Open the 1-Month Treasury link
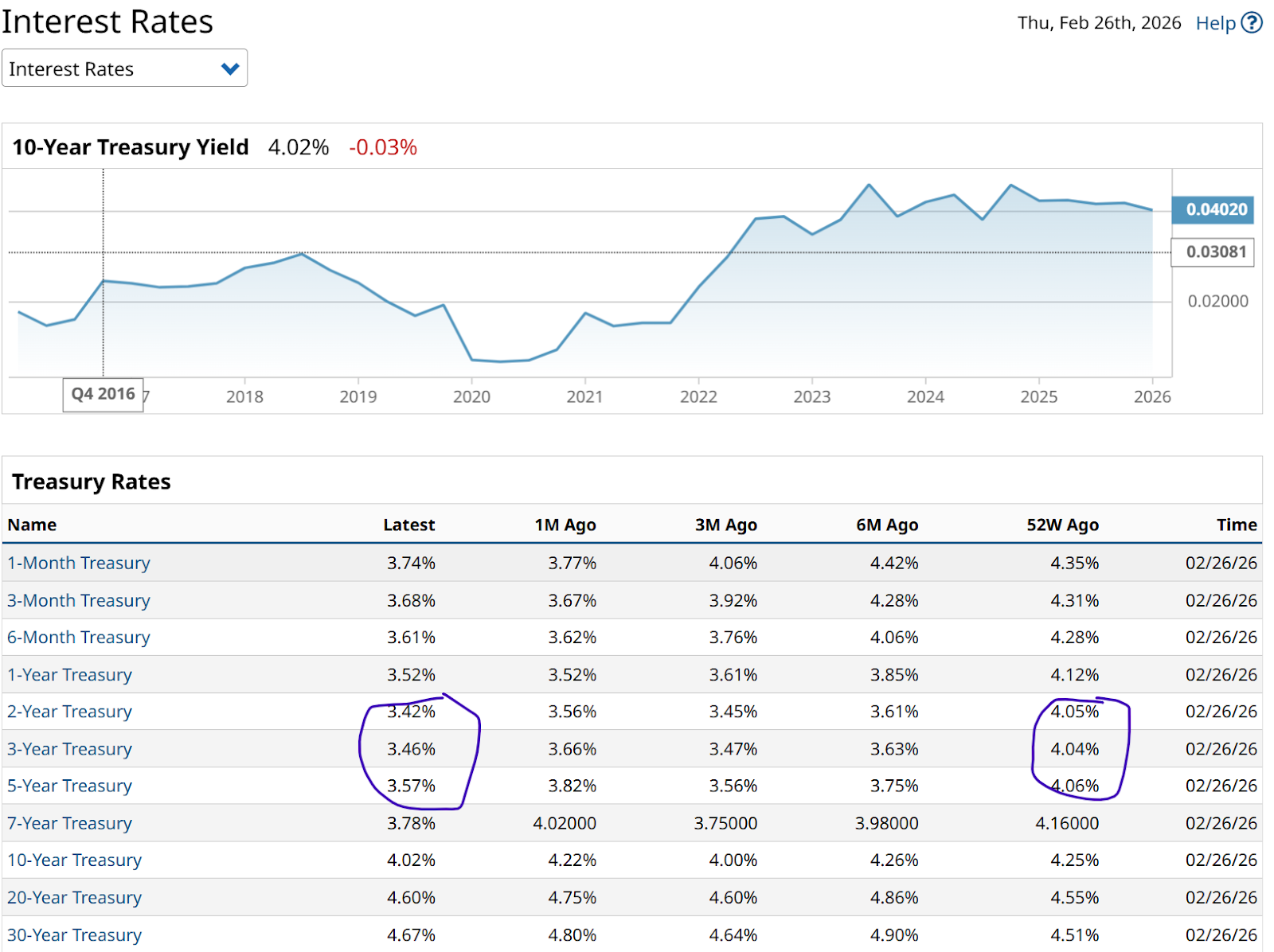Viewport: 1274px width, 952px height. pyautogui.click(x=79, y=563)
